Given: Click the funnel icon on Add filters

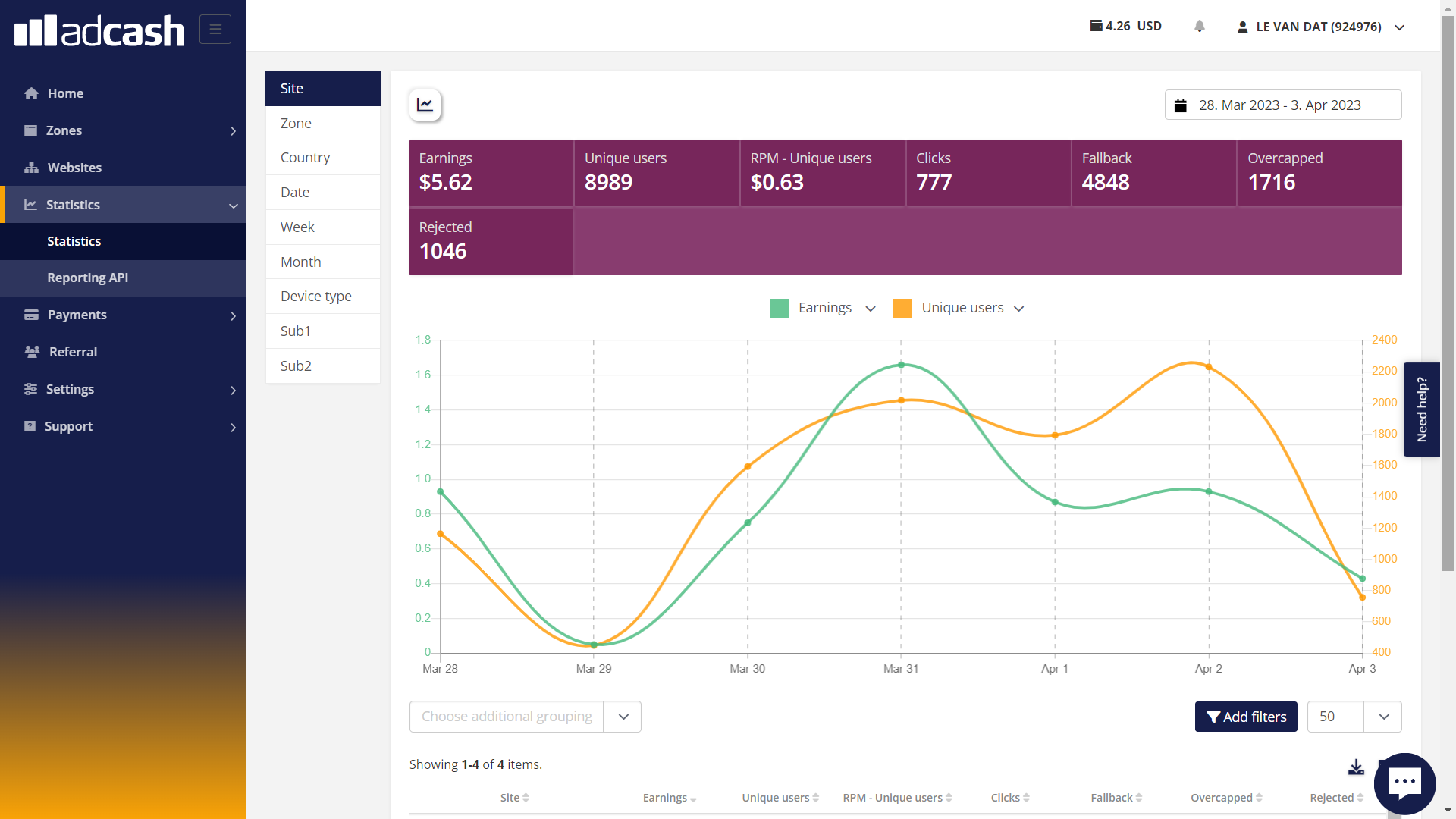Looking at the screenshot, I should [x=1213, y=717].
